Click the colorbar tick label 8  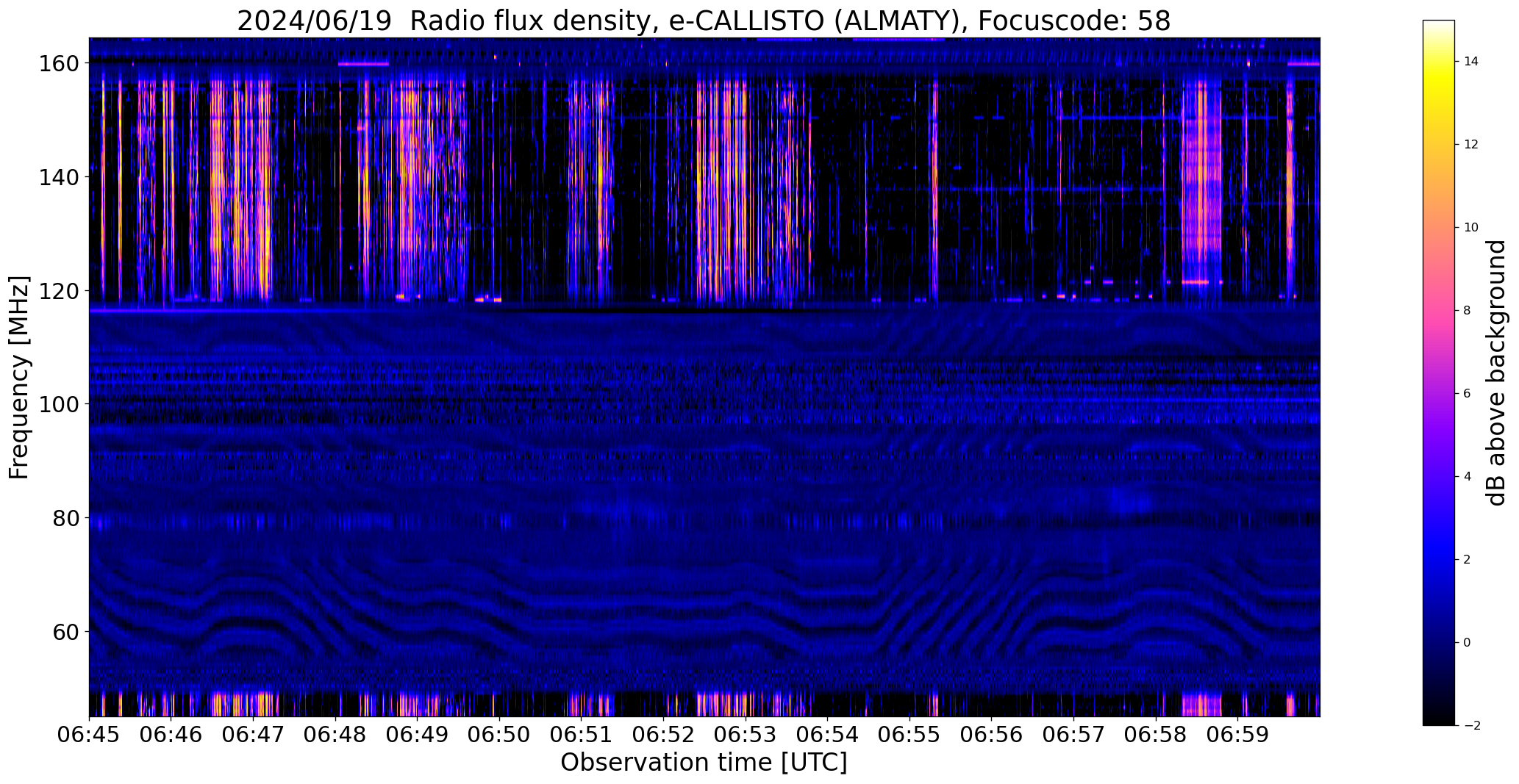pyautogui.click(x=1467, y=311)
